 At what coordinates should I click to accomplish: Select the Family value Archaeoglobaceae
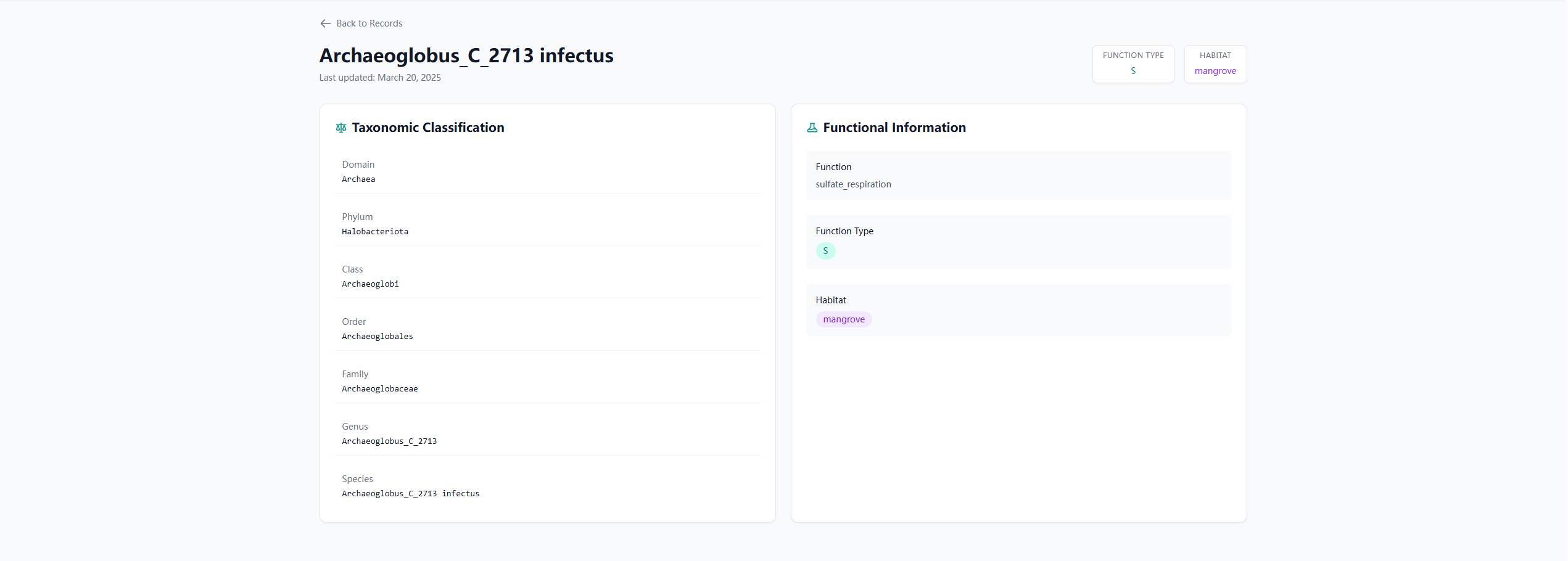point(380,389)
